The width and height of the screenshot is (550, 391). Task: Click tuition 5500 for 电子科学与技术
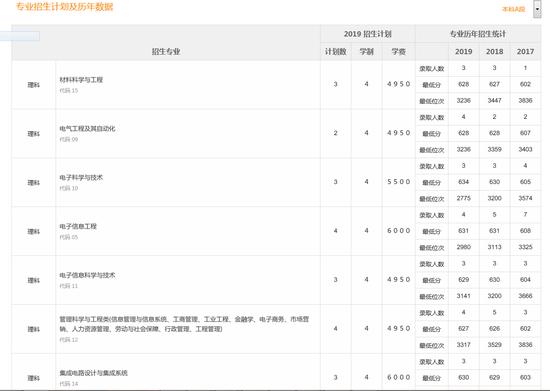(x=398, y=182)
